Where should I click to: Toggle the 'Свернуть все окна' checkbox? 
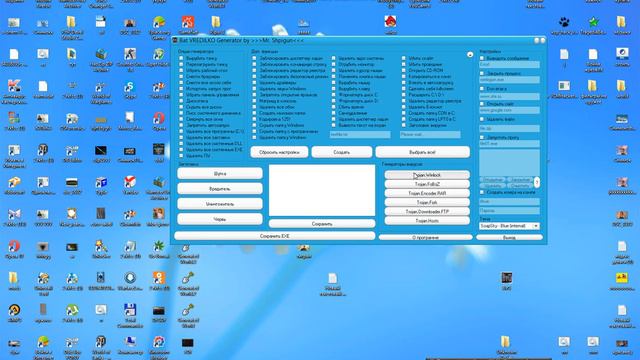pyautogui.click(x=182, y=119)
